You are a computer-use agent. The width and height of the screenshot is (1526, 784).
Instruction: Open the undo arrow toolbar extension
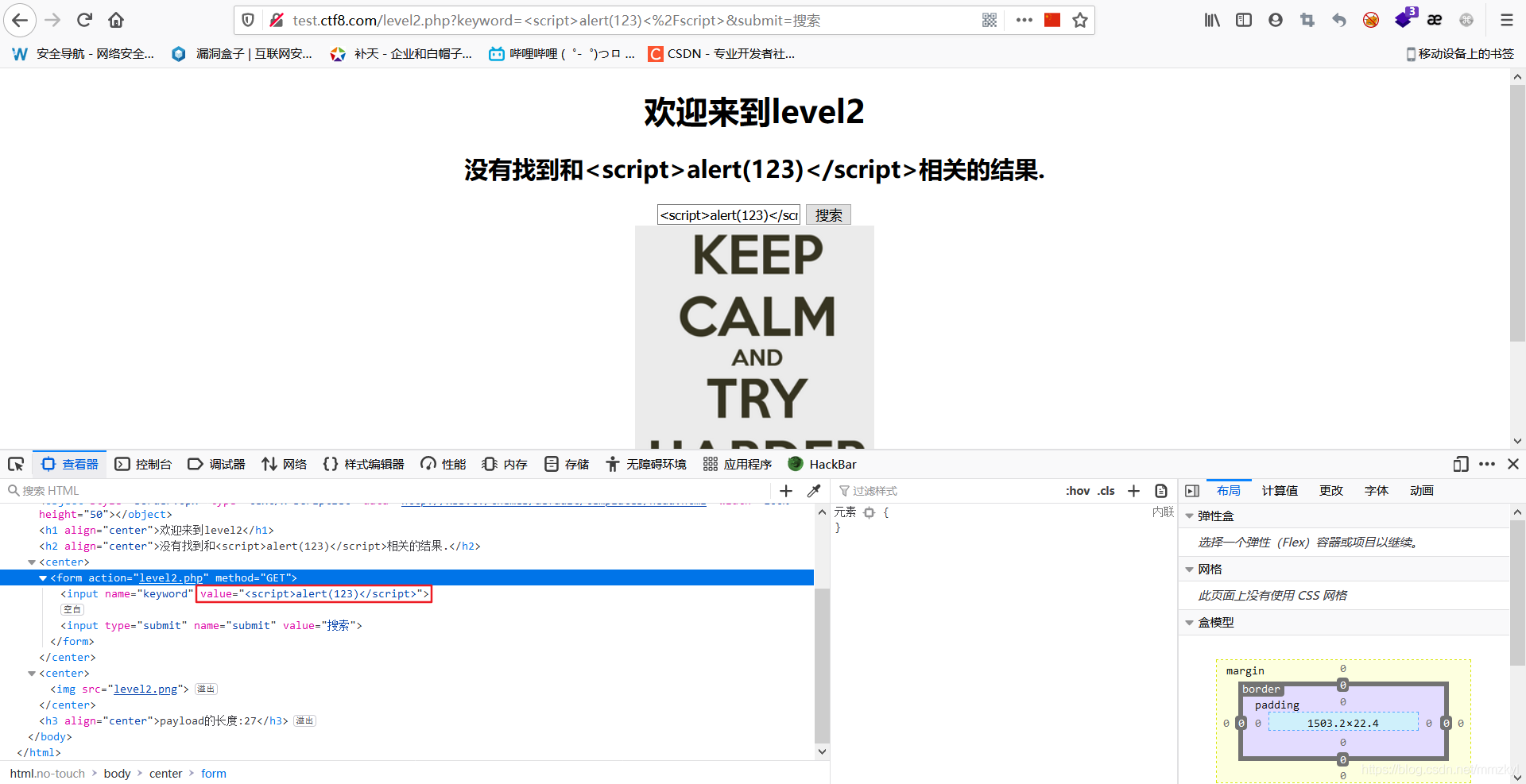tap(1339, 20)
